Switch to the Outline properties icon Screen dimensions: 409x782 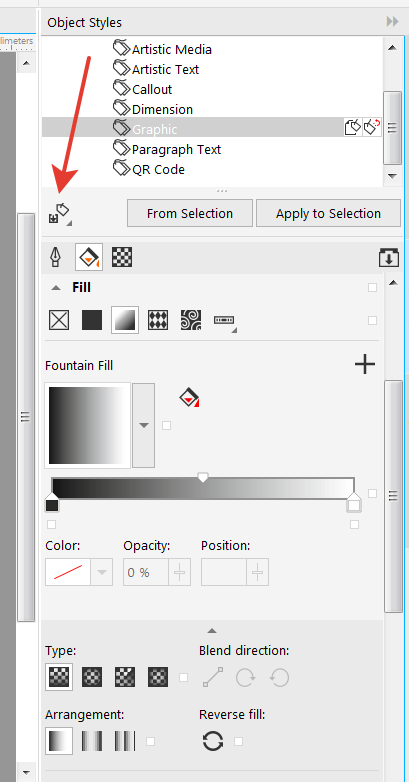coord(54,257)
